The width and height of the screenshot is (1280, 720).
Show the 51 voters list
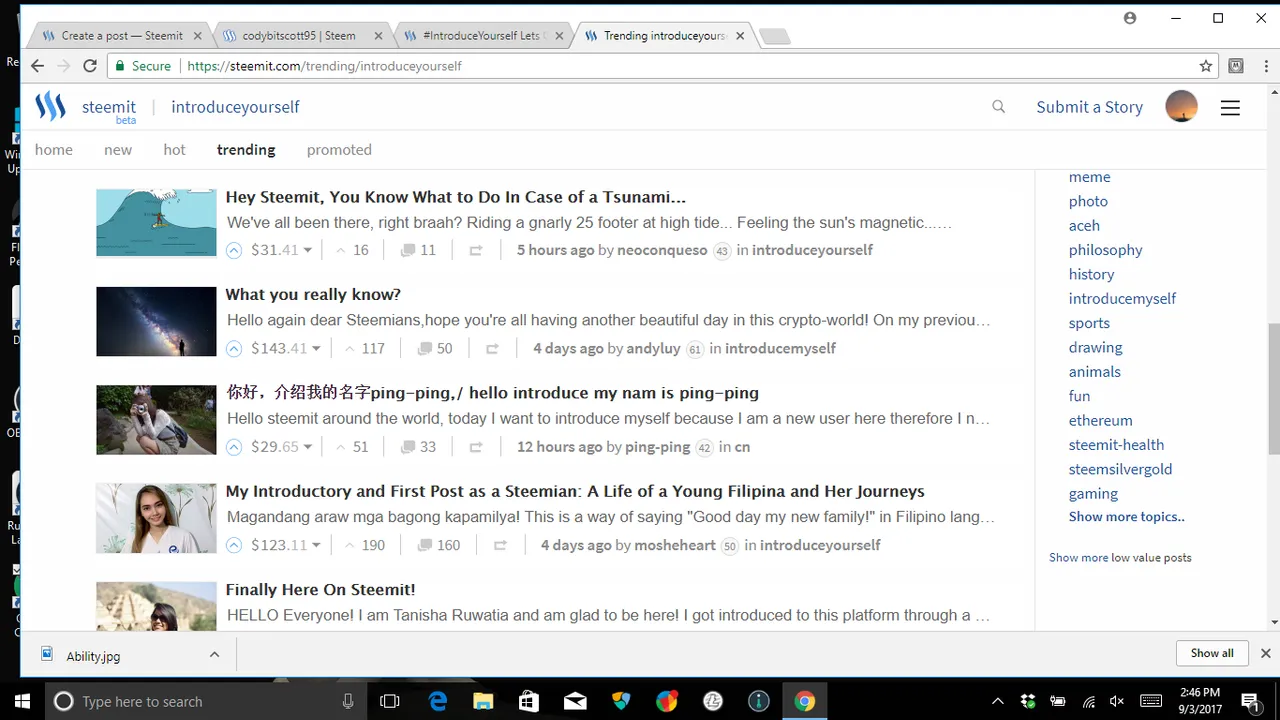point(352,447)
